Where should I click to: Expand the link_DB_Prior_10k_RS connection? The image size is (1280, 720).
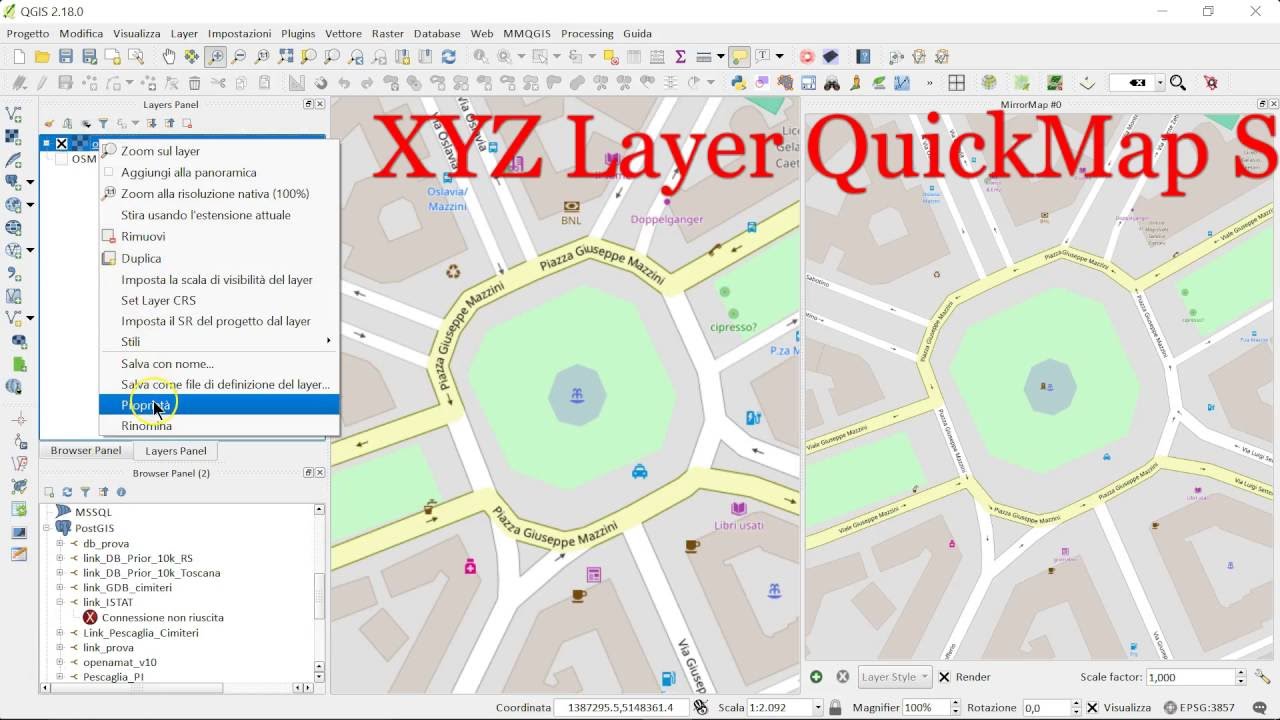pos(60,559)
